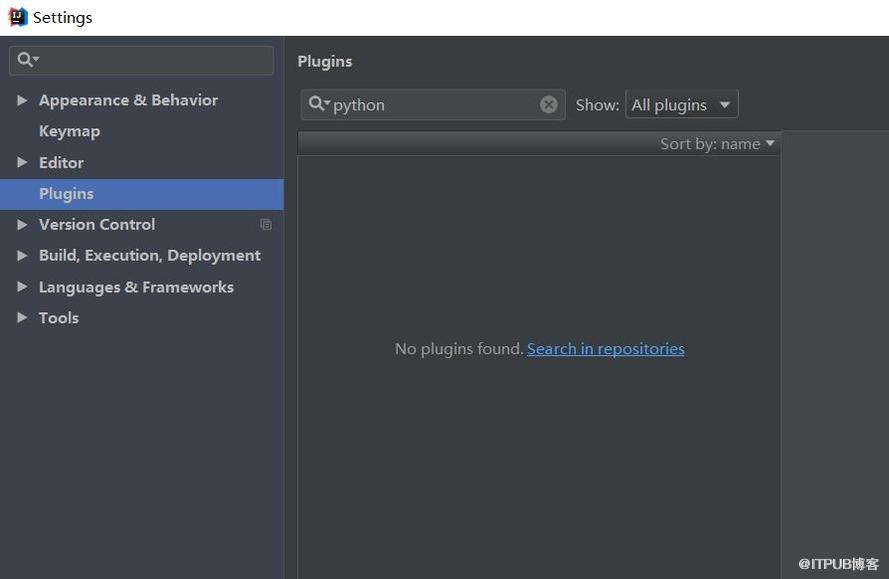Select Version Control in the settings tree
This screenshot has height=579, width=889.
pyautogui.click(x=97, y=225)
